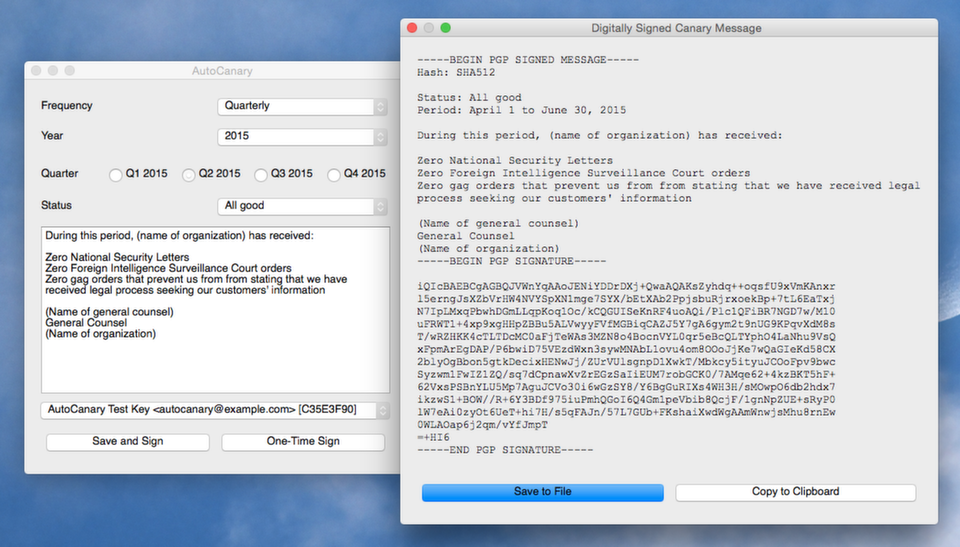Click 'Zero National Security Letters' in AutoCanary editor
960x547 pixels.
coord(117,257)
